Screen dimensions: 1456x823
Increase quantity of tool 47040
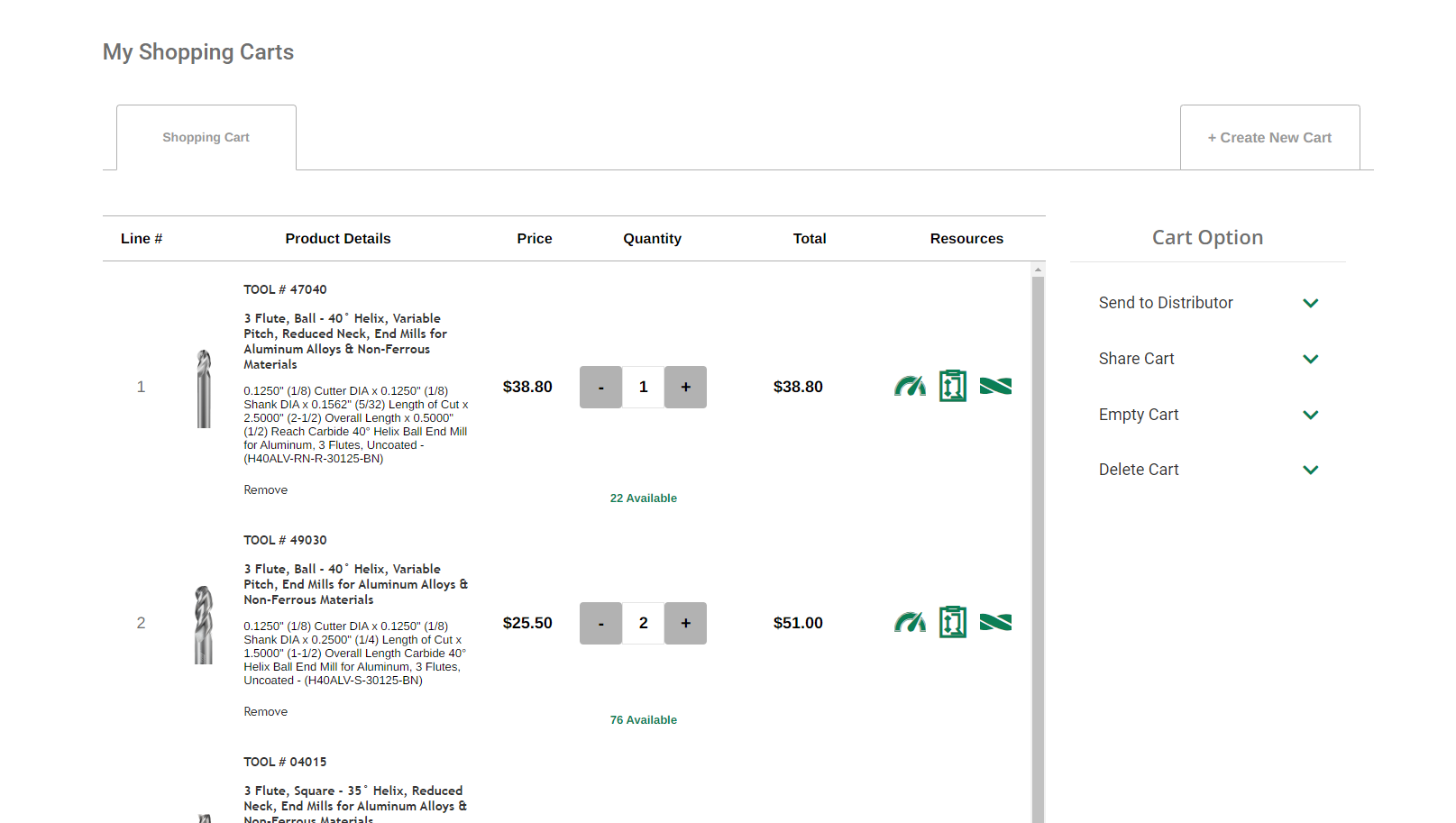click(x=685, y=387)
